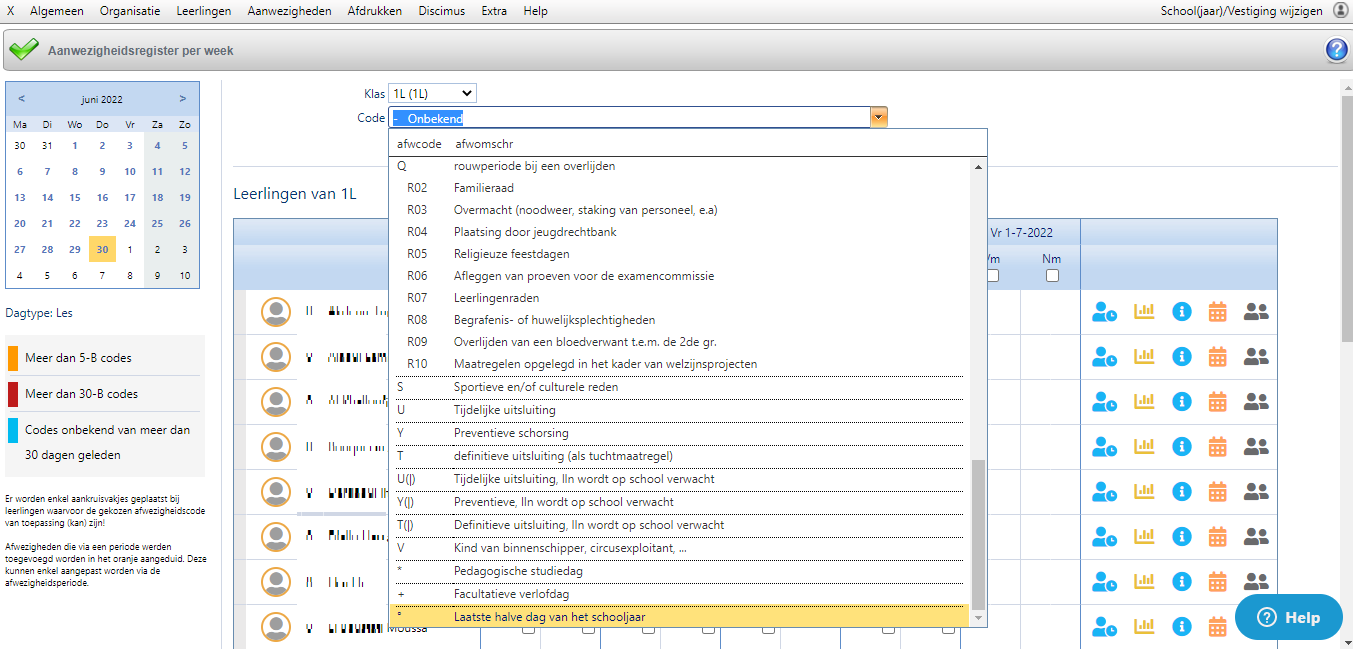Open the Algemeen menu
1353x649 pixels.
point(57,11)
